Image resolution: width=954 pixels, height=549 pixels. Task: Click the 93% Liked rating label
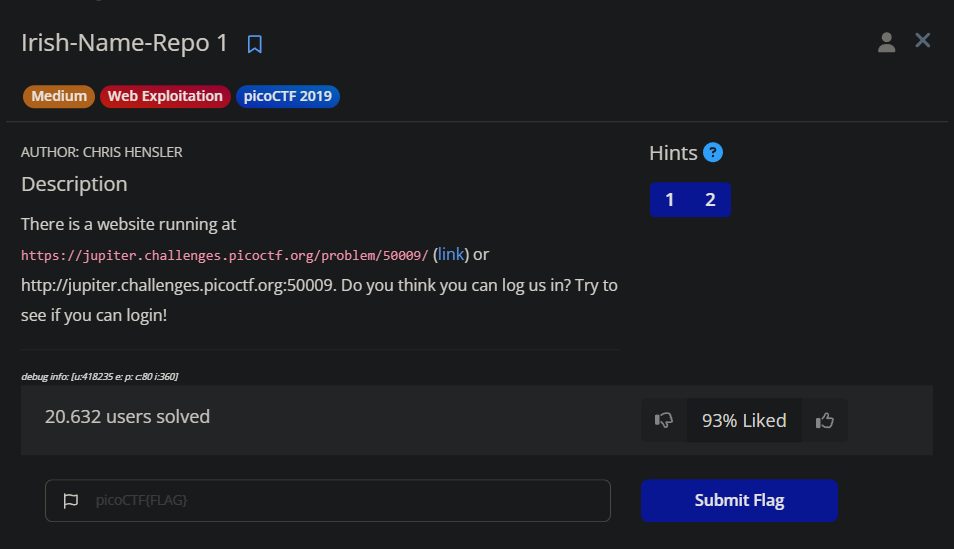click(x=744, y=420)
